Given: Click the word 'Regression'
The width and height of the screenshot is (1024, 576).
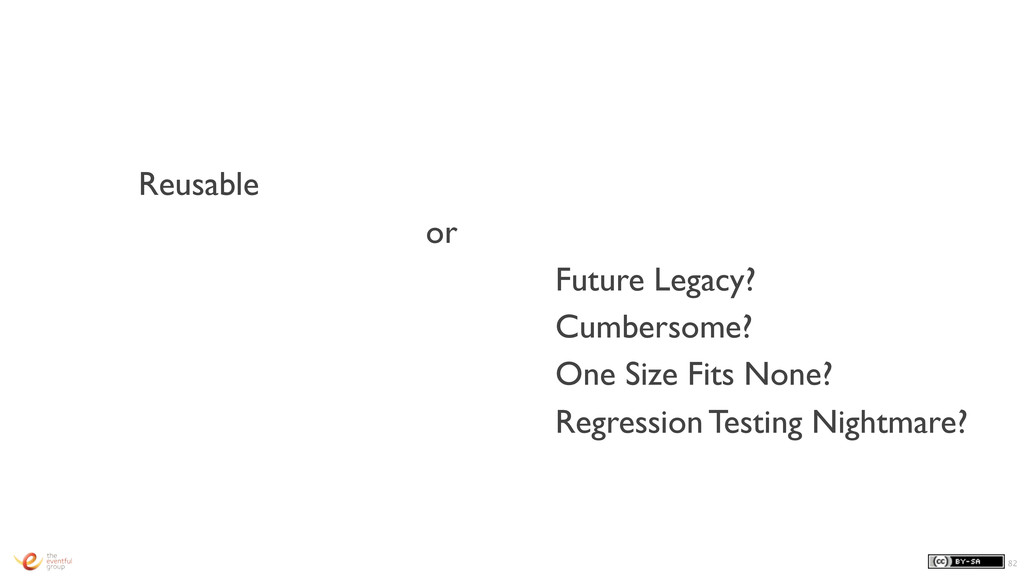Looking at the screenshot, I should [x=628, y=423].
